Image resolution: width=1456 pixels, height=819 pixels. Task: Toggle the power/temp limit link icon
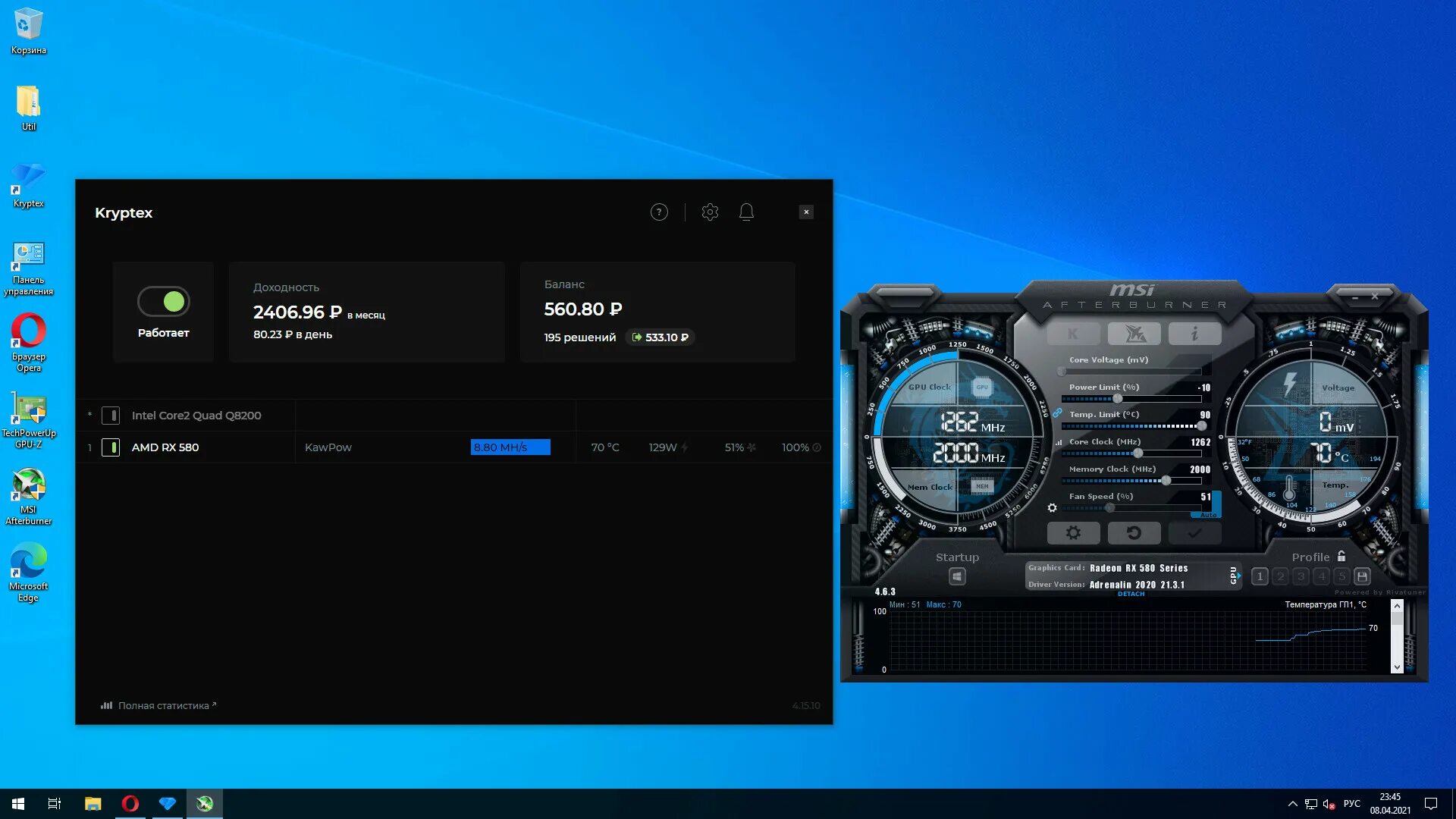[1057, 413]
